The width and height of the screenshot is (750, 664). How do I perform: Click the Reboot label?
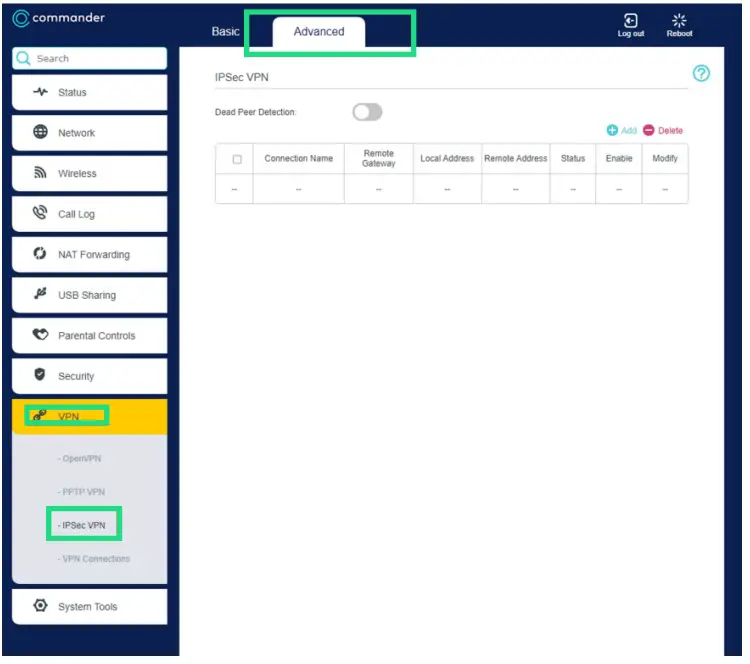pos(680,34)
